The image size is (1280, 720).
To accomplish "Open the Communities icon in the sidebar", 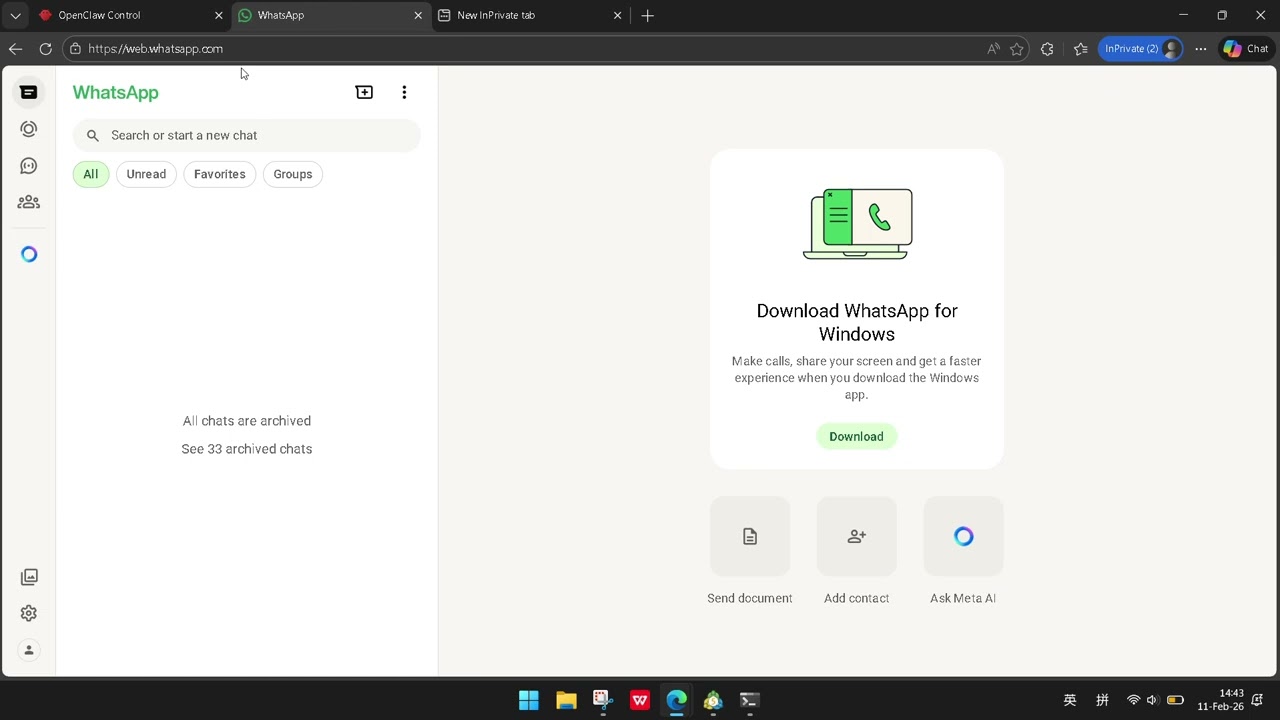I will 29,202.
